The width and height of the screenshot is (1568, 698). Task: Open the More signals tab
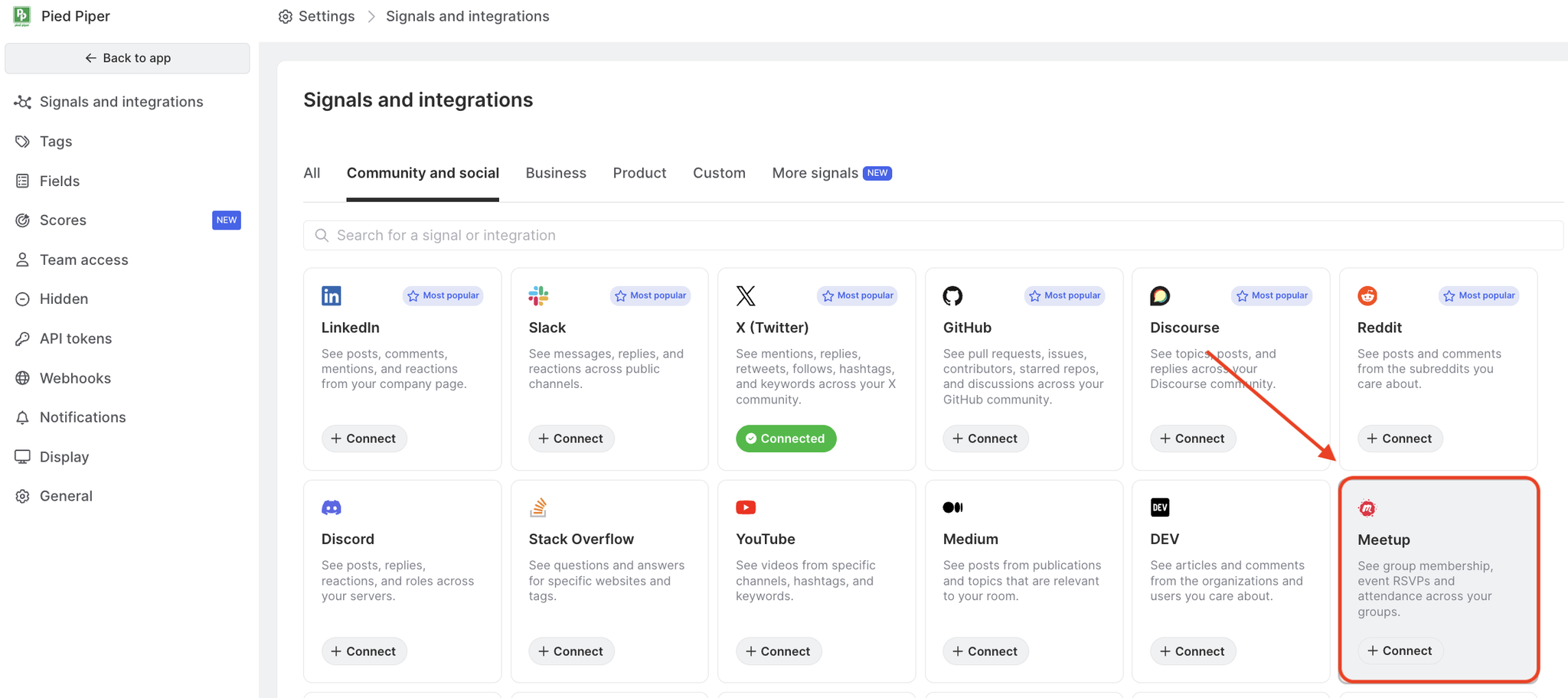(x=831, y=174)
